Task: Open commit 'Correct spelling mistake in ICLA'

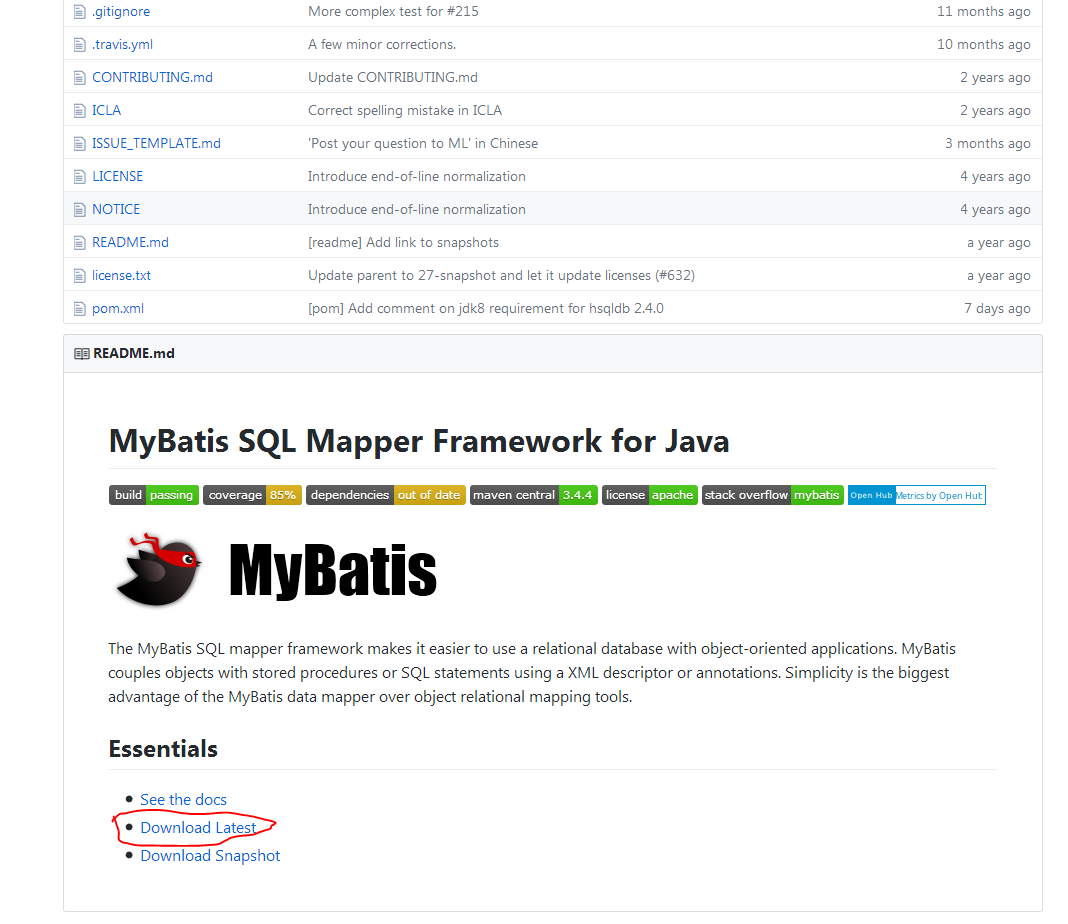Action: point(405,110)
